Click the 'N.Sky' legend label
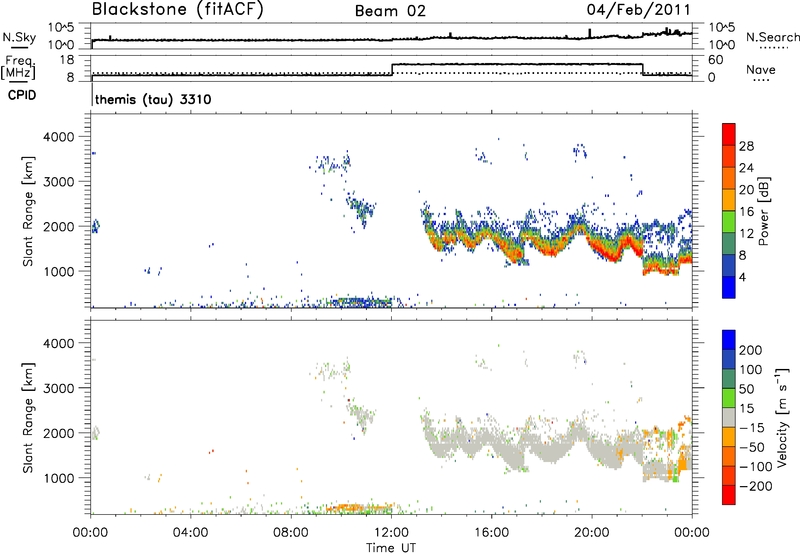Image resolution: width=800 pixels, height=554 pixels. click(19, 37)
